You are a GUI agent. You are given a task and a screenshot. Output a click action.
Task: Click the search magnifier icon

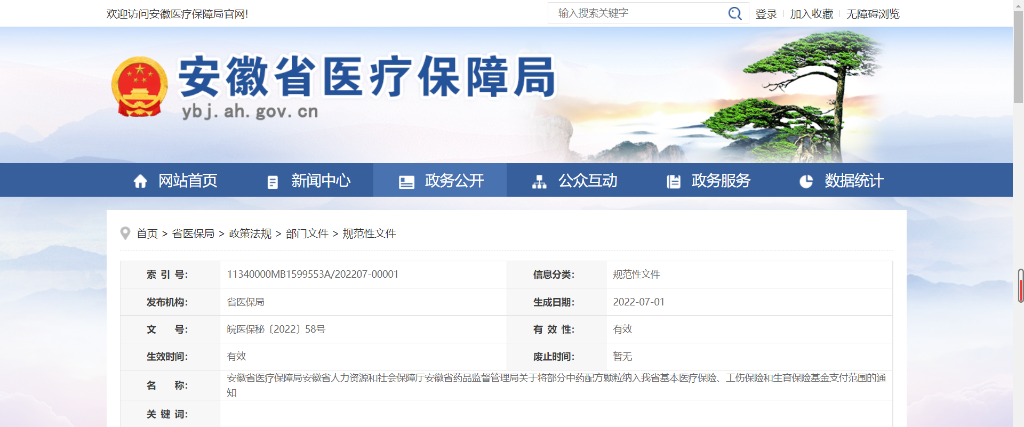(735, 14)
